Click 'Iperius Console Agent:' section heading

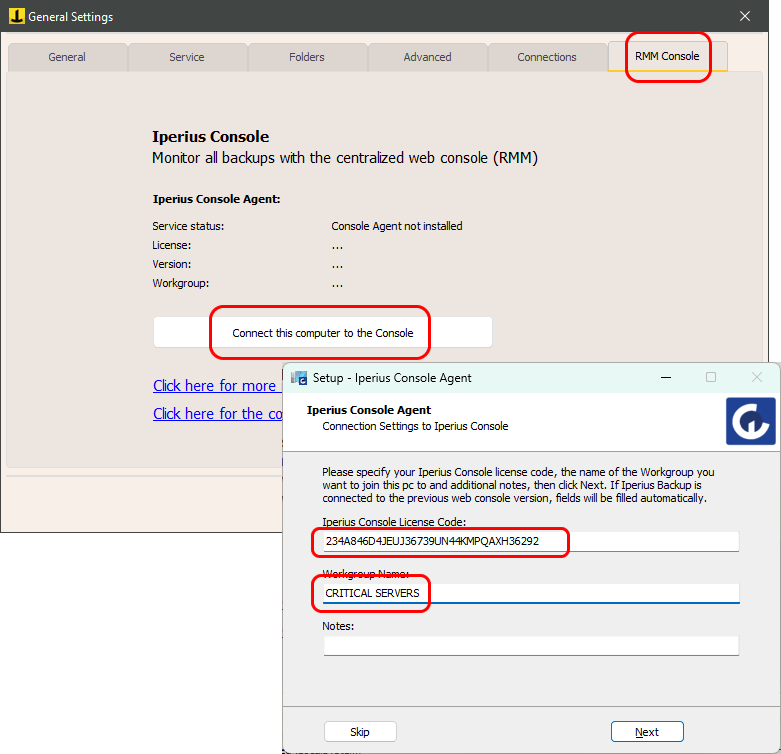217,199
